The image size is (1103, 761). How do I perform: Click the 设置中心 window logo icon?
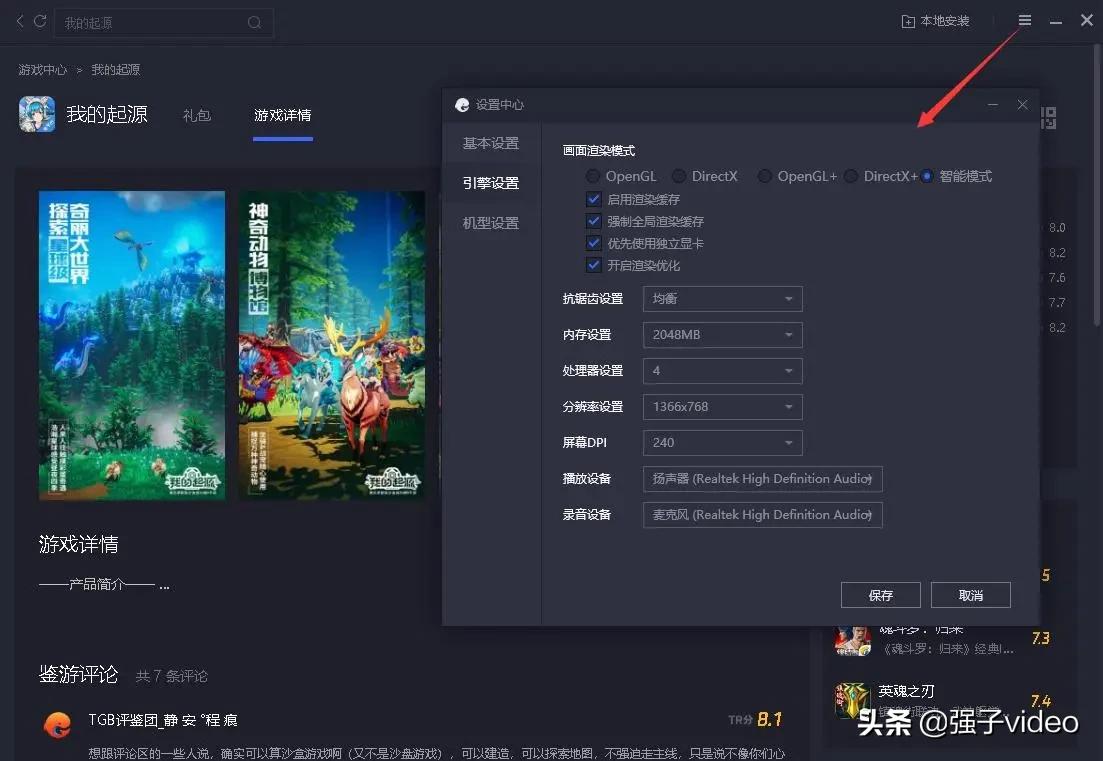point(462,104)
